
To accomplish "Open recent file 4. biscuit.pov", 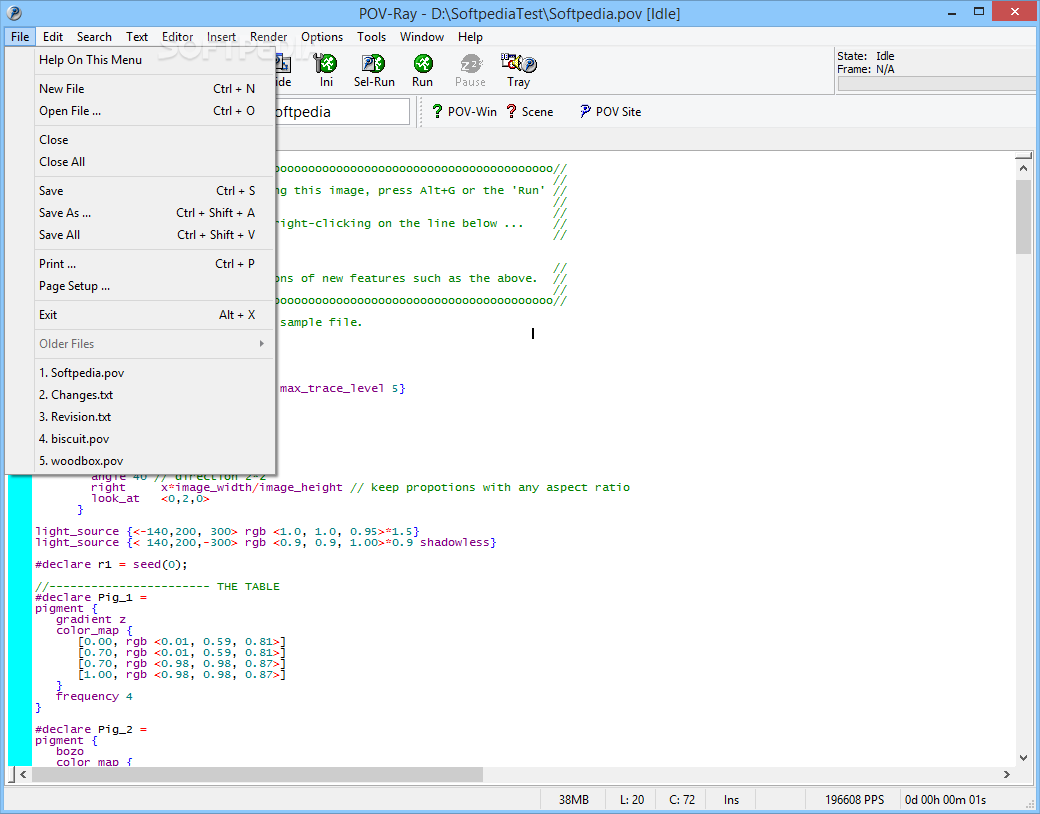I will pos(155,439).
